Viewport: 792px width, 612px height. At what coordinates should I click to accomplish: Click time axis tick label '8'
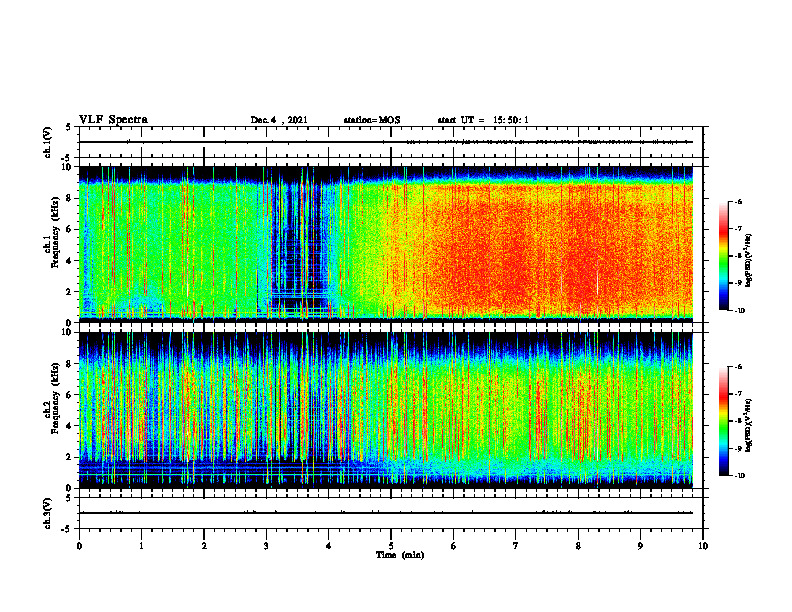tap(578, 546)
